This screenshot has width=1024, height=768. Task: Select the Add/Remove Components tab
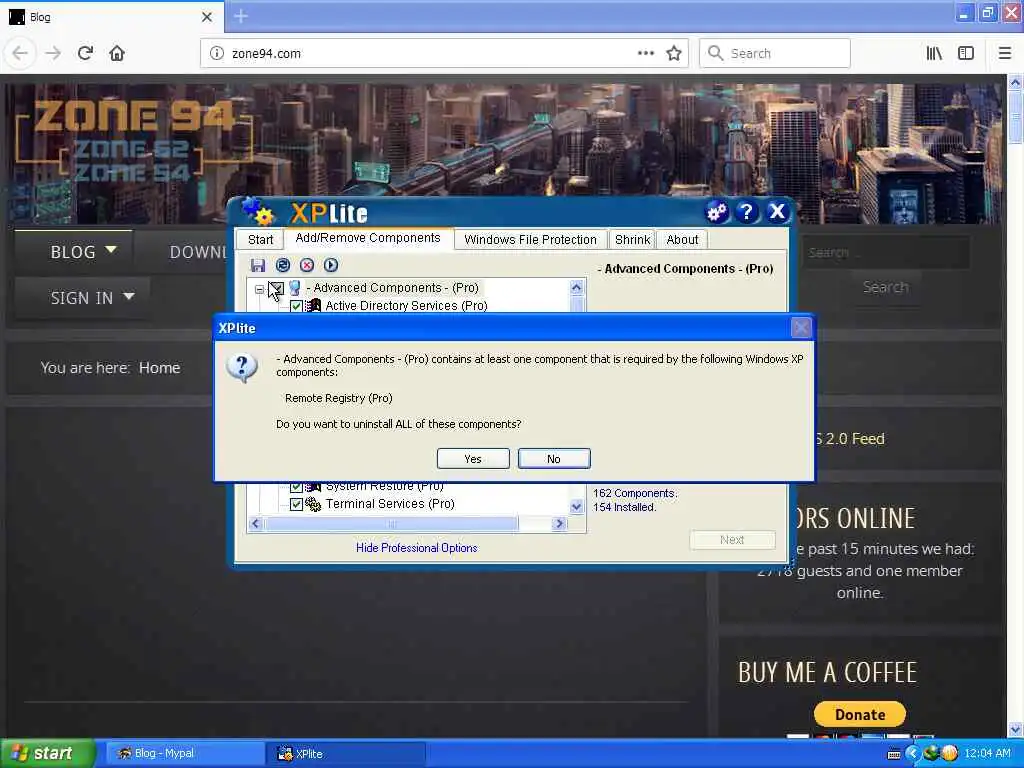point(368,238)
